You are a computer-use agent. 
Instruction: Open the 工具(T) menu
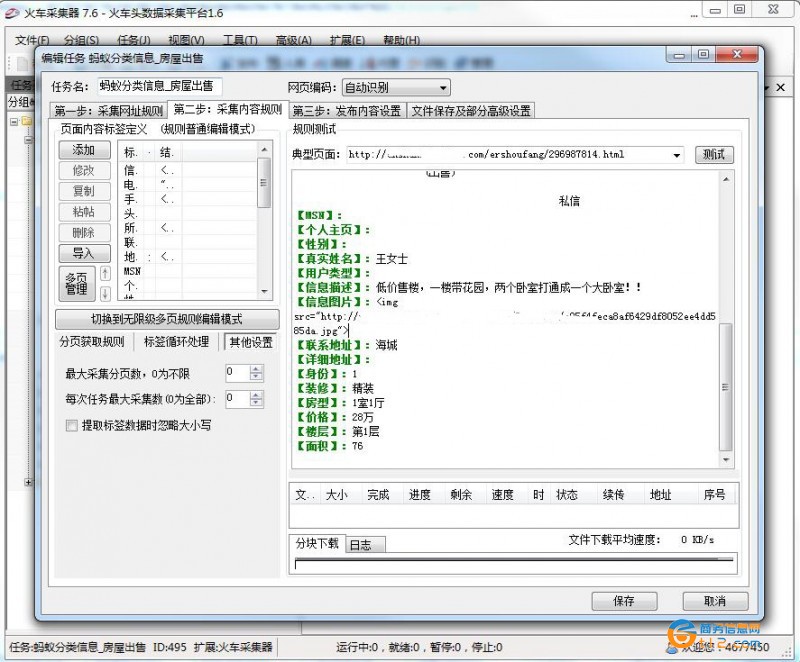tap(240, 40)
